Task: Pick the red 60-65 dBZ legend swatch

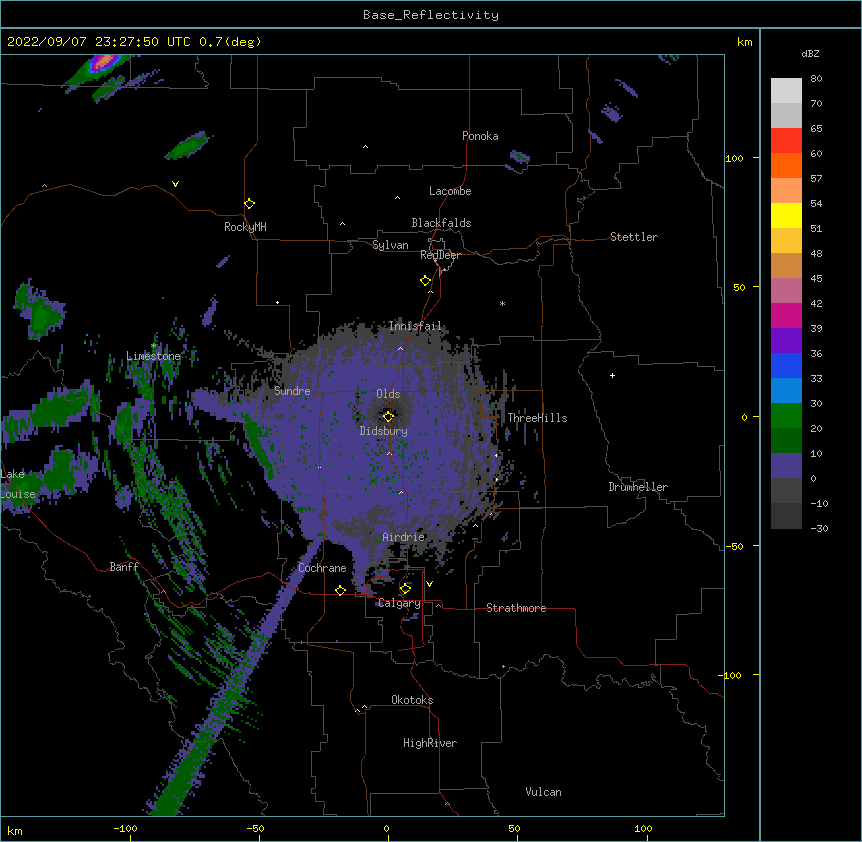Action: click(x=786, y=141)
